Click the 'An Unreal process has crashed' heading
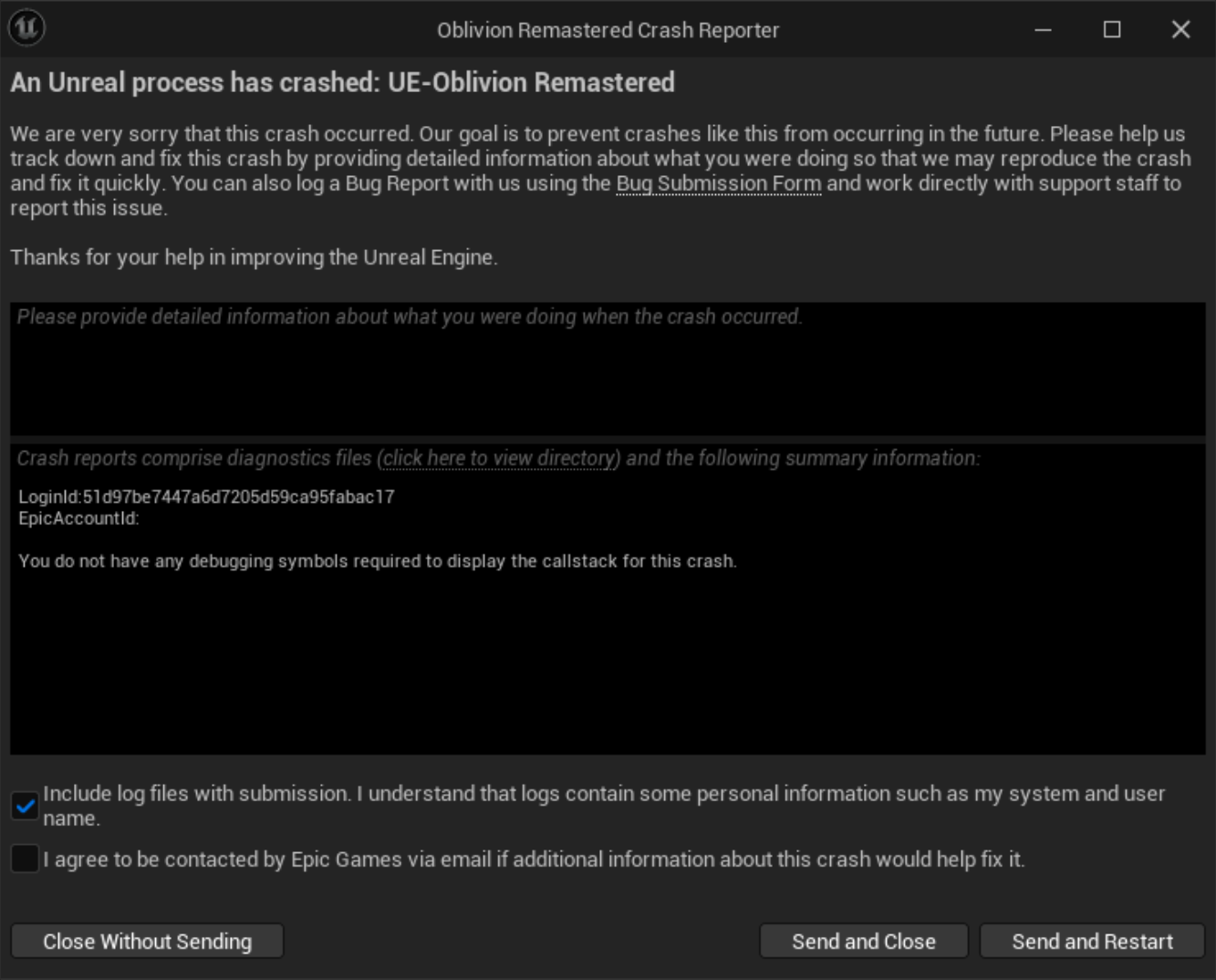This screenshot has height=980, width=1216. tap(342, 83)
